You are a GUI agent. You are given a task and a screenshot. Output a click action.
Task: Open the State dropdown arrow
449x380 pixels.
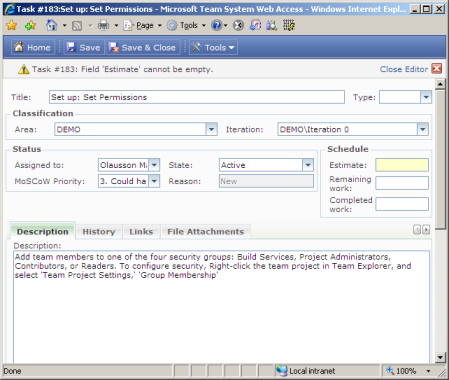pos(308,165)
